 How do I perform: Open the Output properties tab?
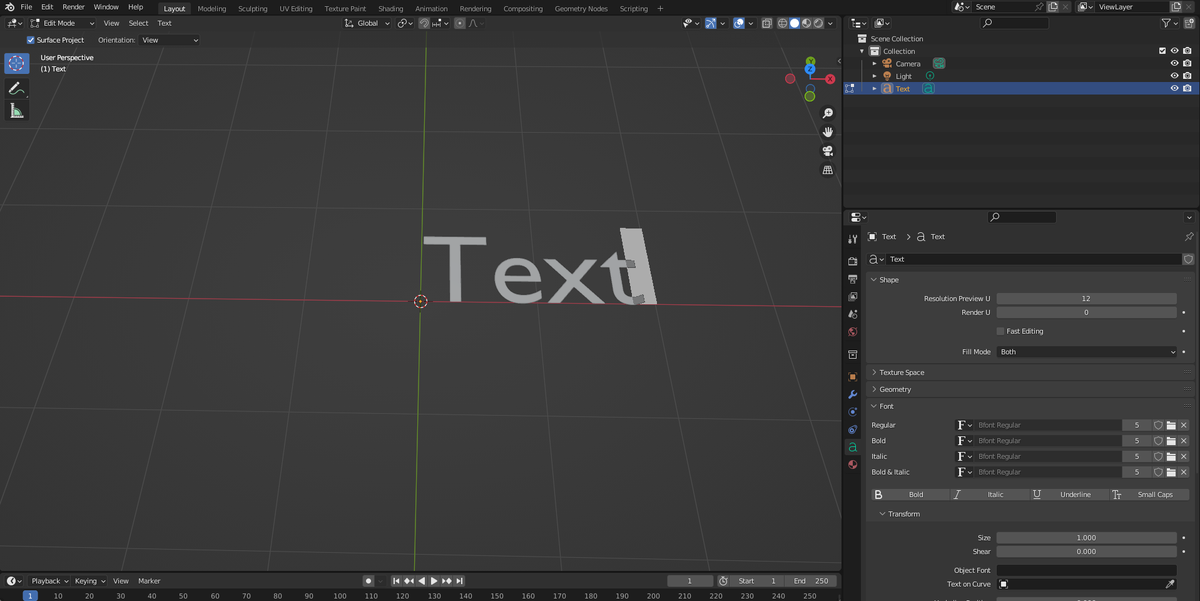[x=853, y=279]
